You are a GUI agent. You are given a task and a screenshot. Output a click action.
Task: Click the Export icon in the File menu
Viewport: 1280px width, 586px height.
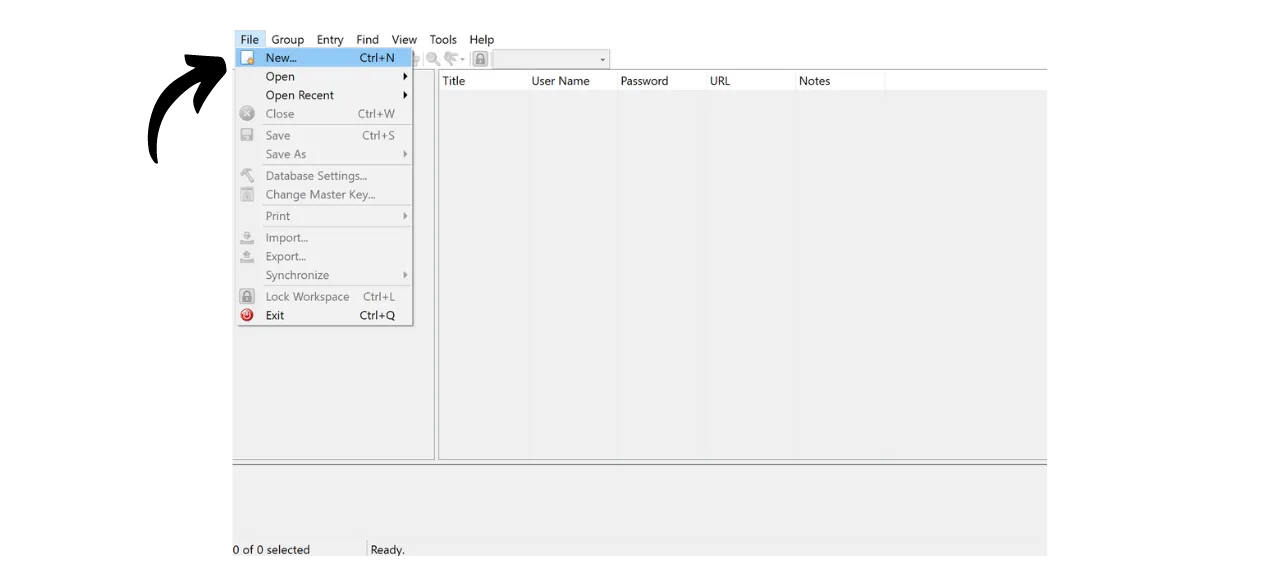(x=247, y=257)
